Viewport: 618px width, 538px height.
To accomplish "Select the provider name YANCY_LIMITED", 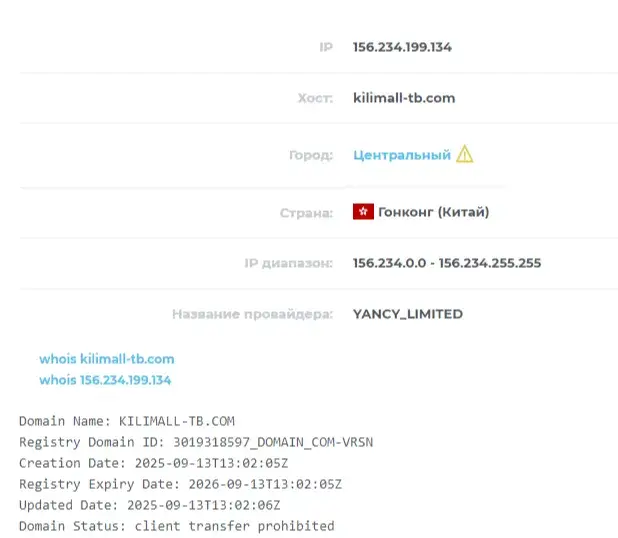I will point(408,314).
